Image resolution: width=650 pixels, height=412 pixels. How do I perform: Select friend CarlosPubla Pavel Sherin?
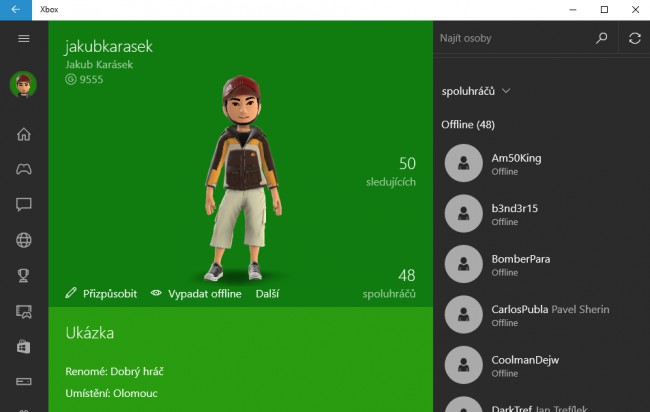point(541,315)
